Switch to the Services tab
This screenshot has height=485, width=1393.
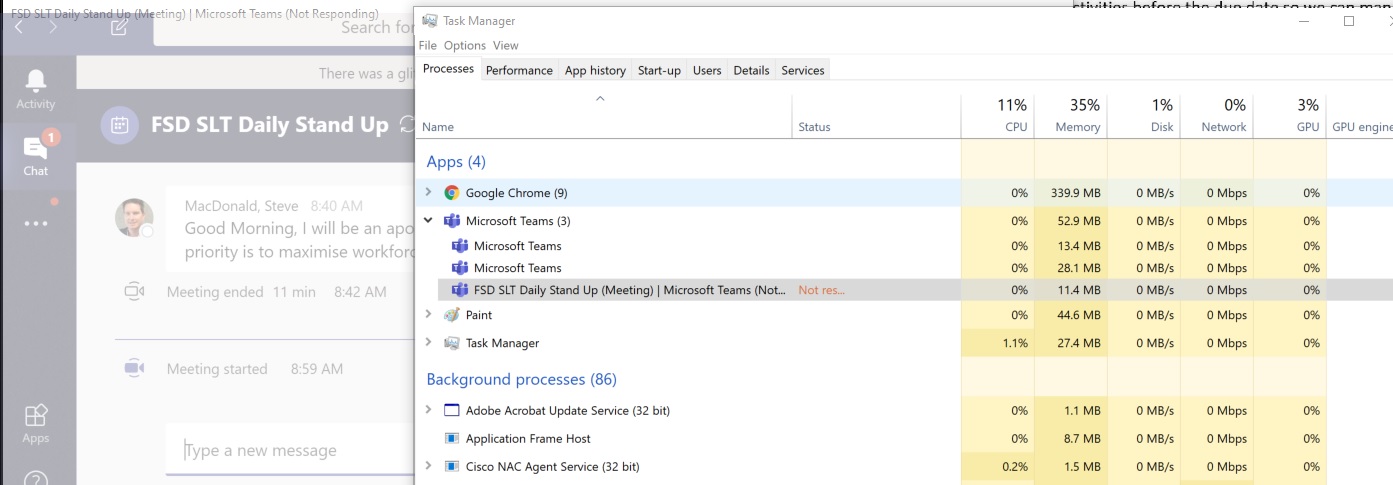(803, 70)
